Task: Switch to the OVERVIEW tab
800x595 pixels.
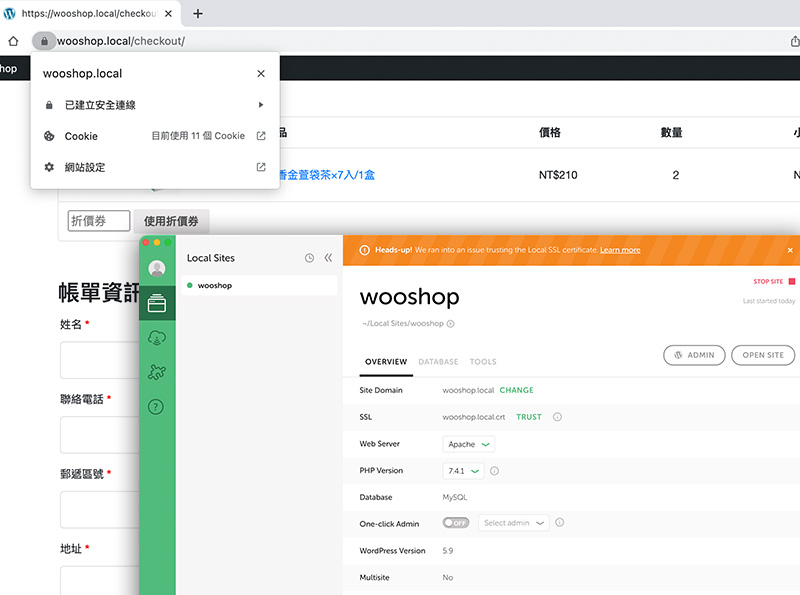Action: click(x=386, y=362)
